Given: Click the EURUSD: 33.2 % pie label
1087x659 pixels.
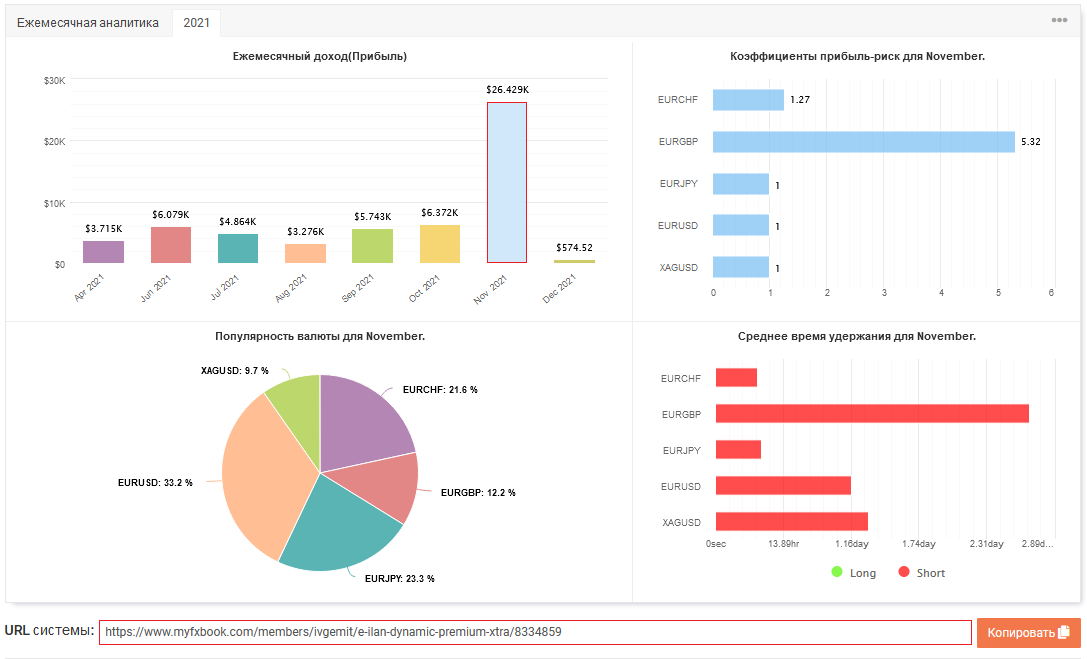Looking at the screenshot, I should click(x=155, y=482).
